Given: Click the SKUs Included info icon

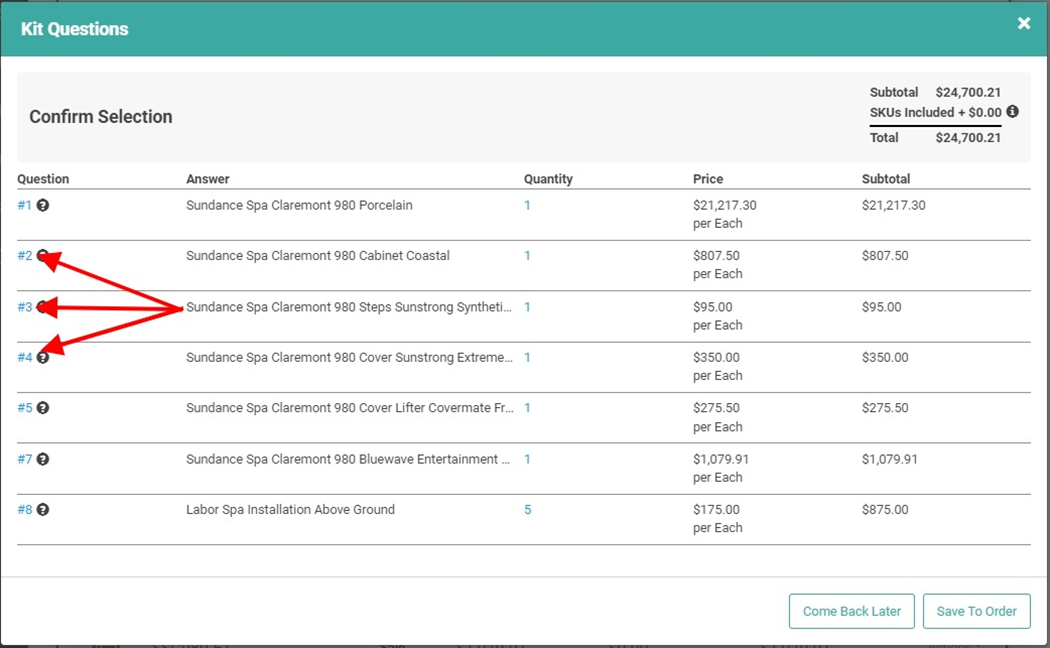Looking at the screenshot, I should 1012,112.
